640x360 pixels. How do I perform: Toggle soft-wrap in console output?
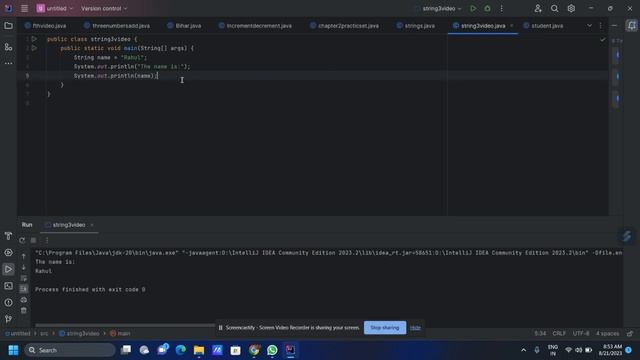24,278
